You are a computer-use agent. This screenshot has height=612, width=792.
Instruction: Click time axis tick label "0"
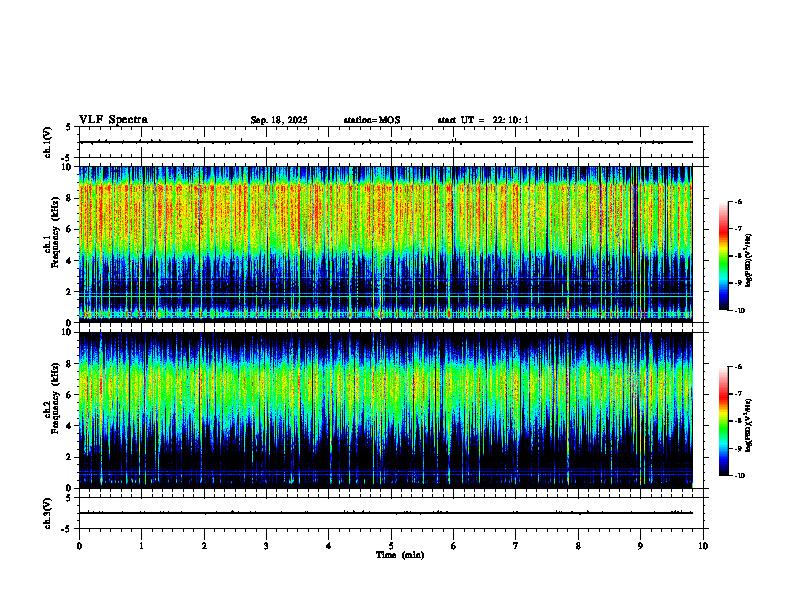coord(79,546)
